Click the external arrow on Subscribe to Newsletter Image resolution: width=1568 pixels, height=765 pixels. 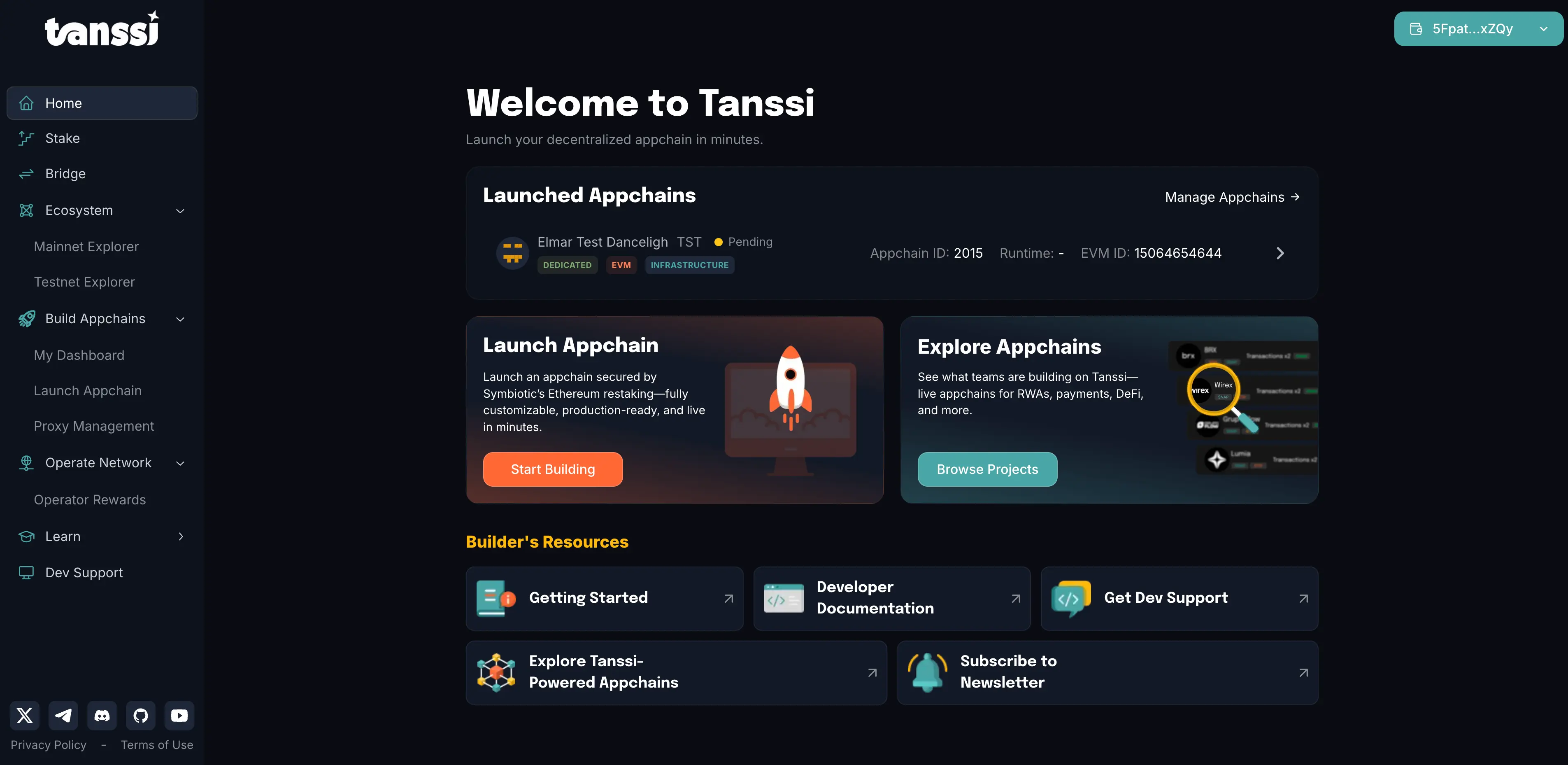tap(1303, 673)
